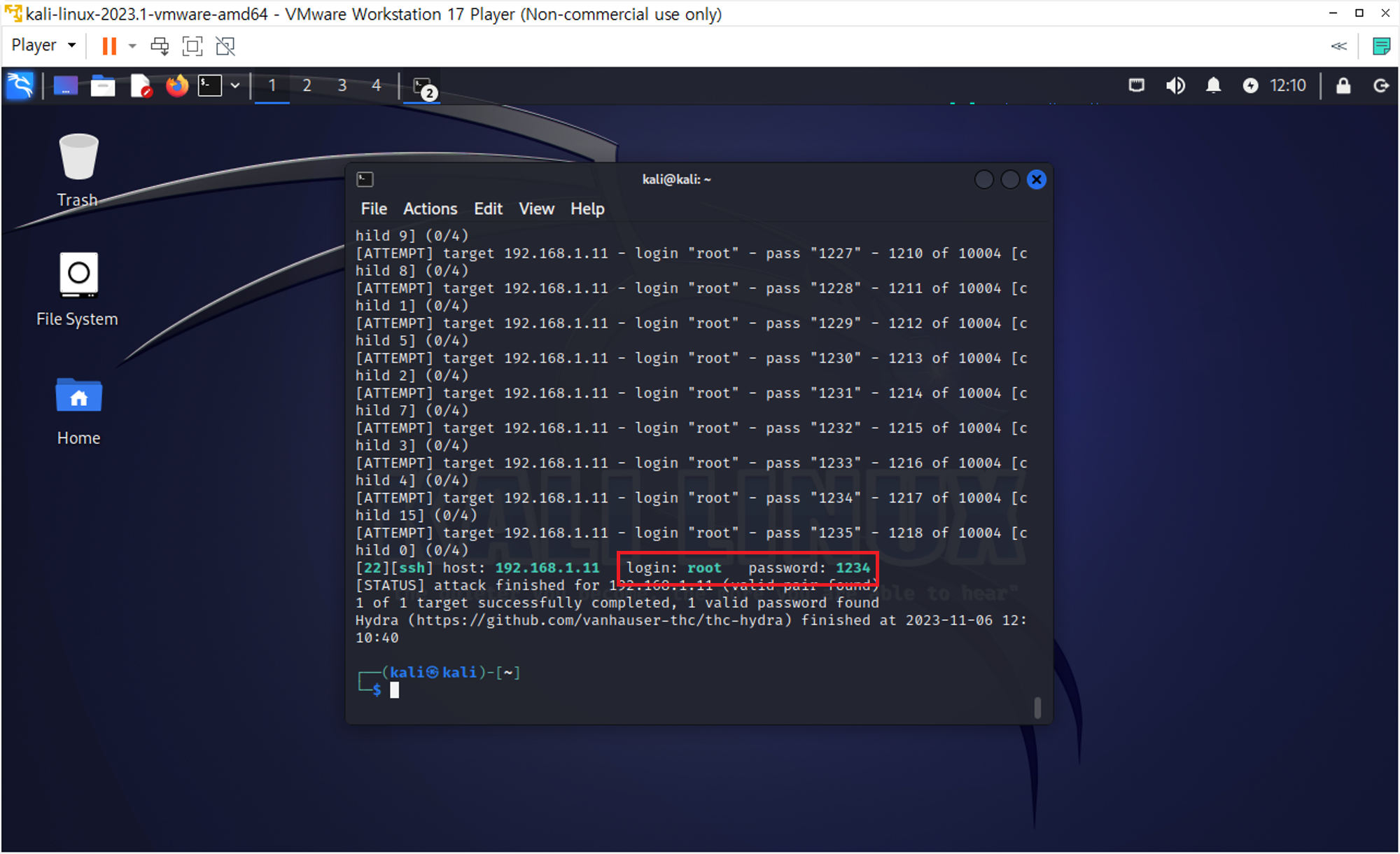
Task: Click the terminal window menu icon
Action: point(365,179)
